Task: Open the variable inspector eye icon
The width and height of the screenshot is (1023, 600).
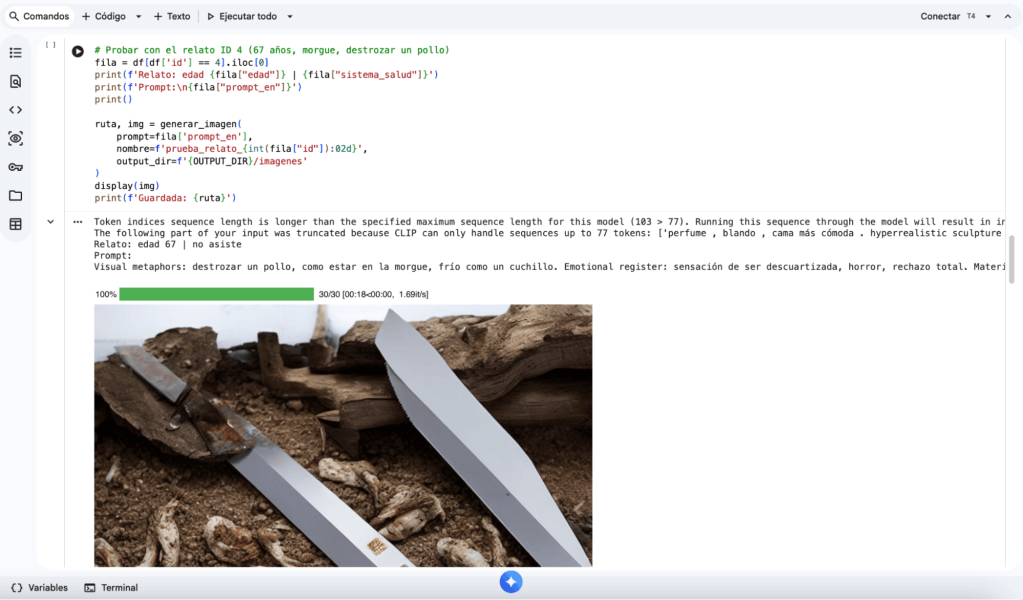Action: [x=16, y=138]
